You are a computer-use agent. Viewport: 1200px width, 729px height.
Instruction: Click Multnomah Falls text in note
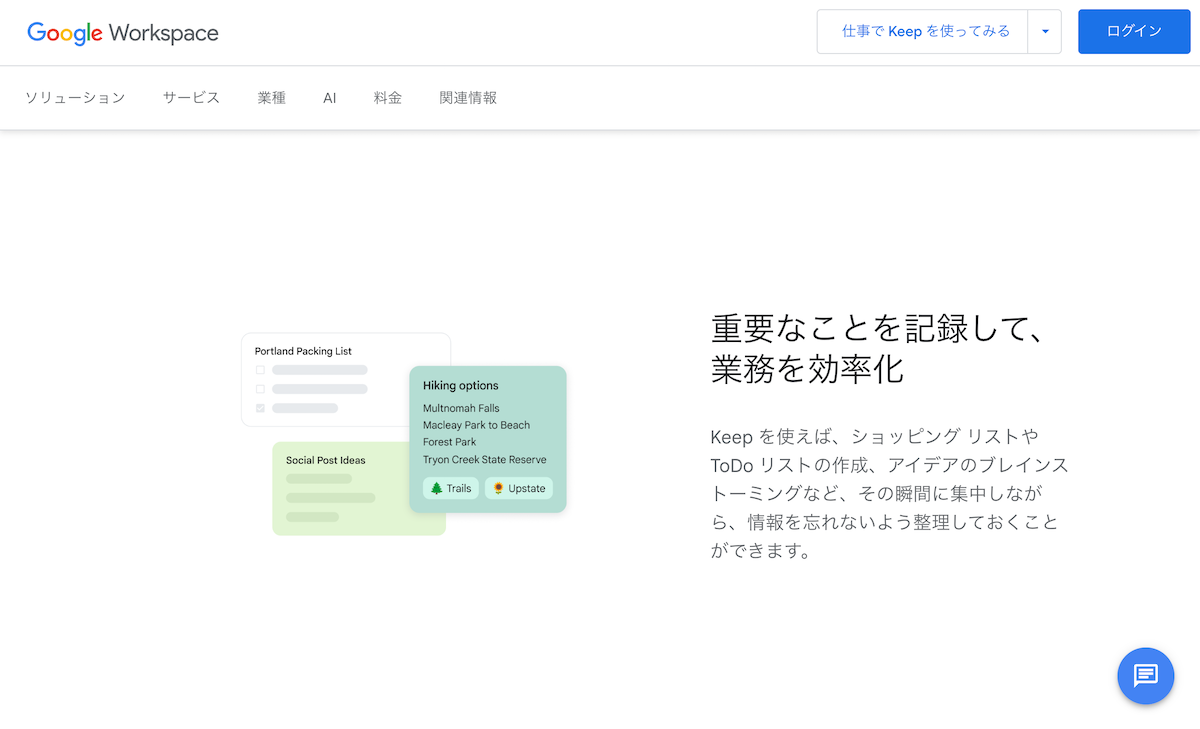click(x=461, y=408)
